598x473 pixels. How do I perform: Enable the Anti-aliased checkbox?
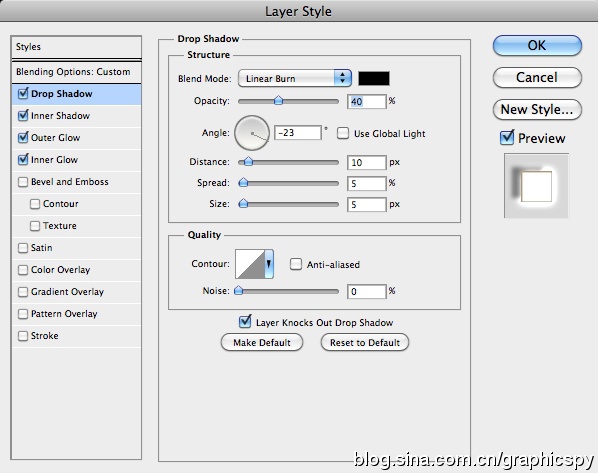296,264
